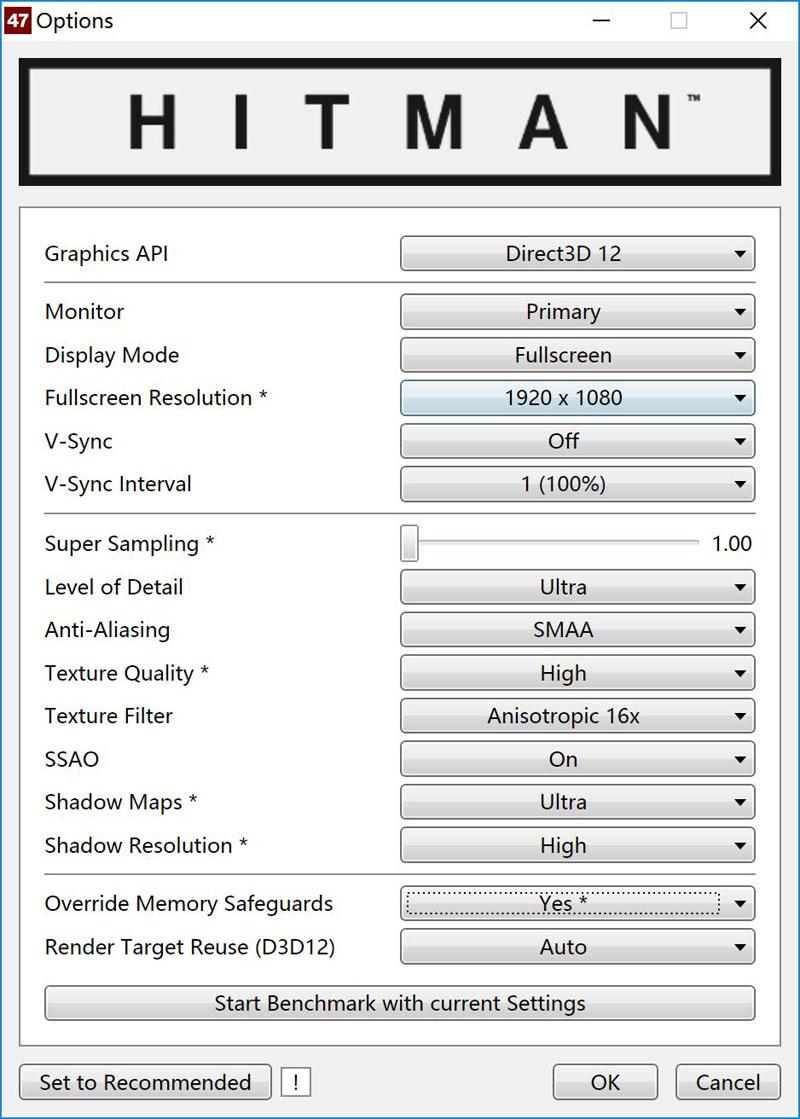800x1119 pixels.
Task: Click the Super Sampling slider handle
Action: tap(410, 543)
